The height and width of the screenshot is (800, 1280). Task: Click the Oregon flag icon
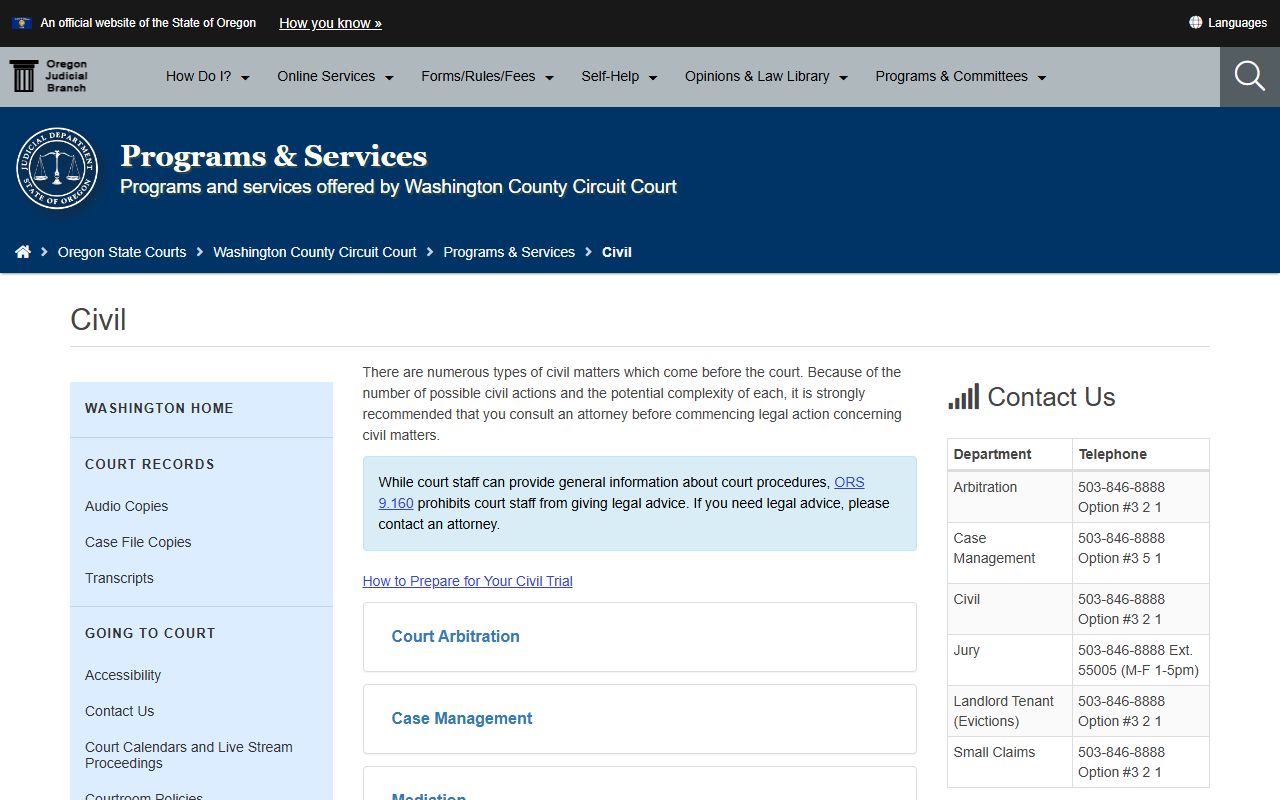21,23
